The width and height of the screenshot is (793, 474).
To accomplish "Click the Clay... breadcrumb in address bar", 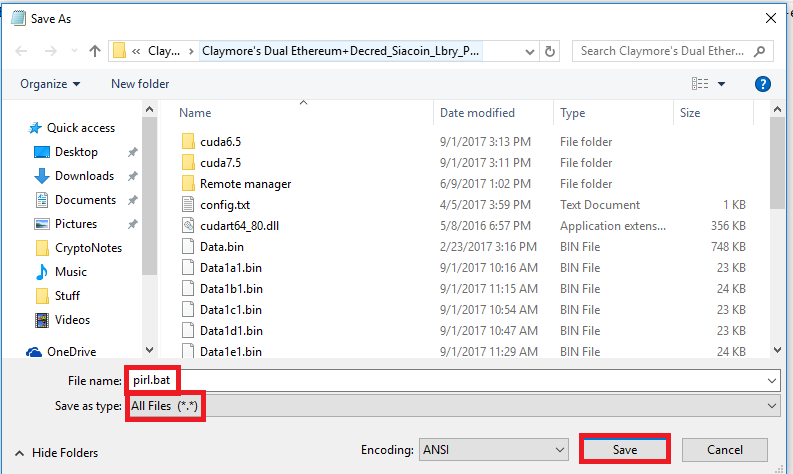I will tap(164, 51).
